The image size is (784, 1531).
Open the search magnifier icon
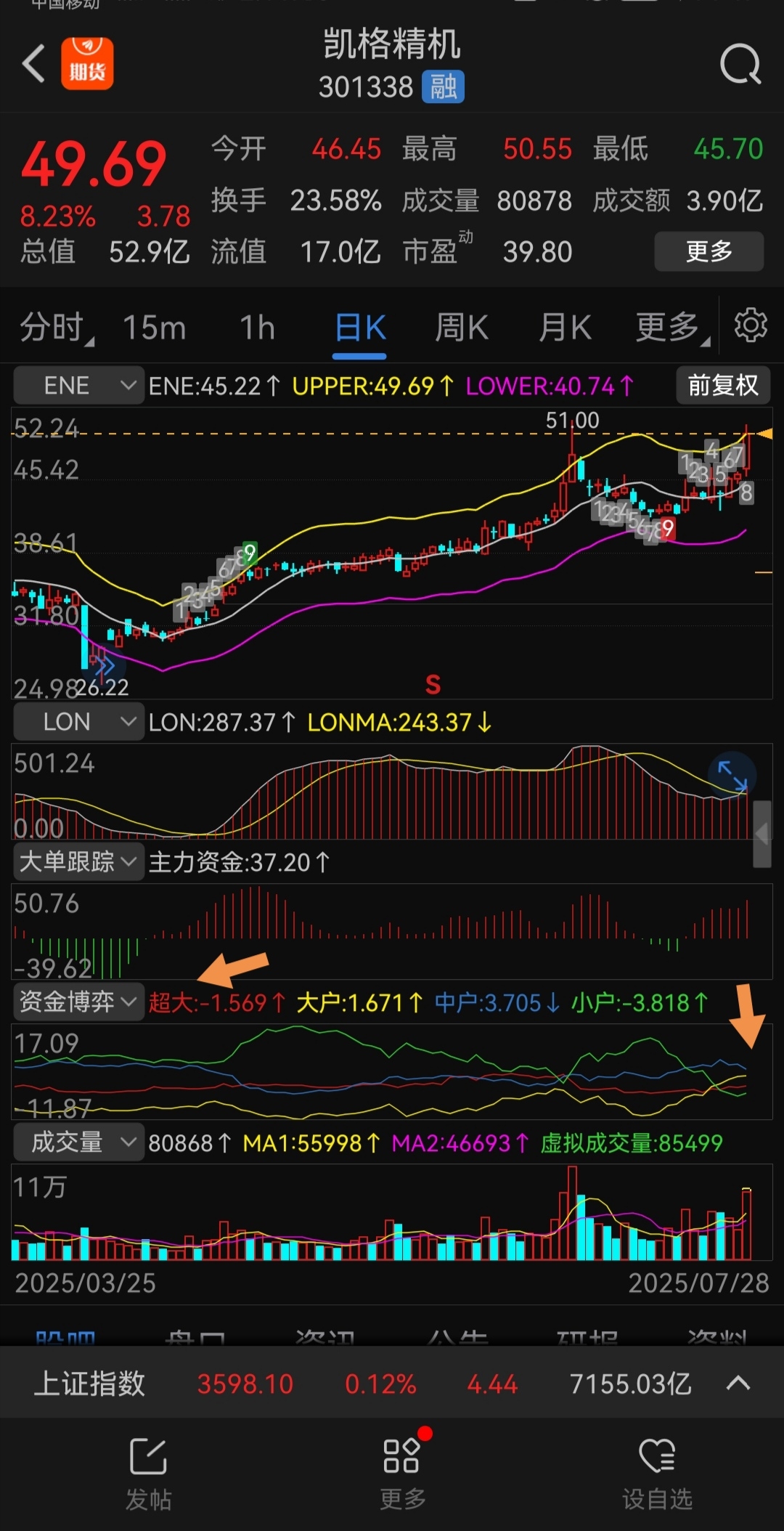[x=740, y=65]
